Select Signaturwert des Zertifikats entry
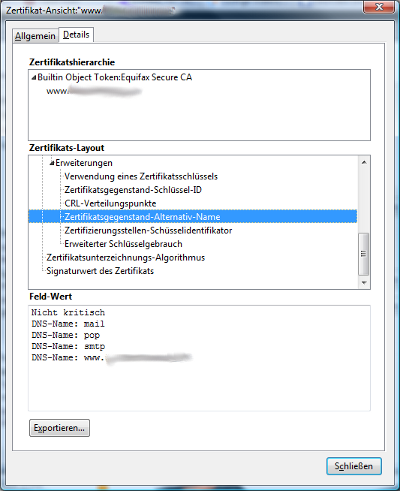The height and width of the screenshot is (491, 400). 100,271
